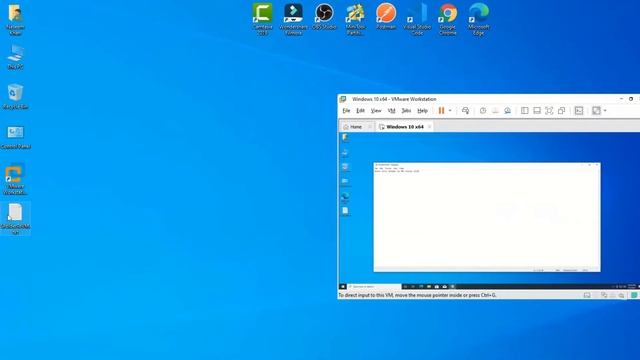Open the power options dropdown beside the pause button
The height and width of the screenshot is (360, 640).
(450, 111)
